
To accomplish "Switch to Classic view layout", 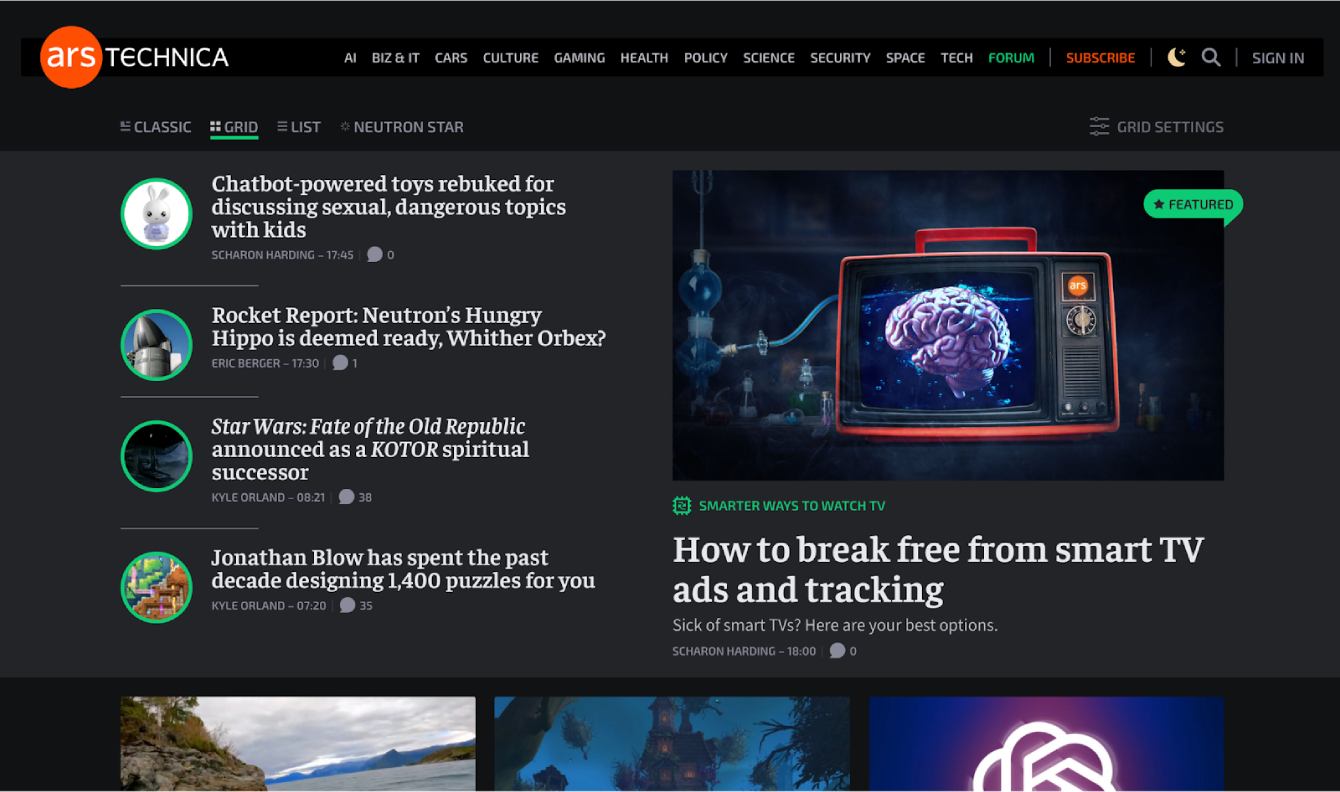I will [x=155, y=127].
